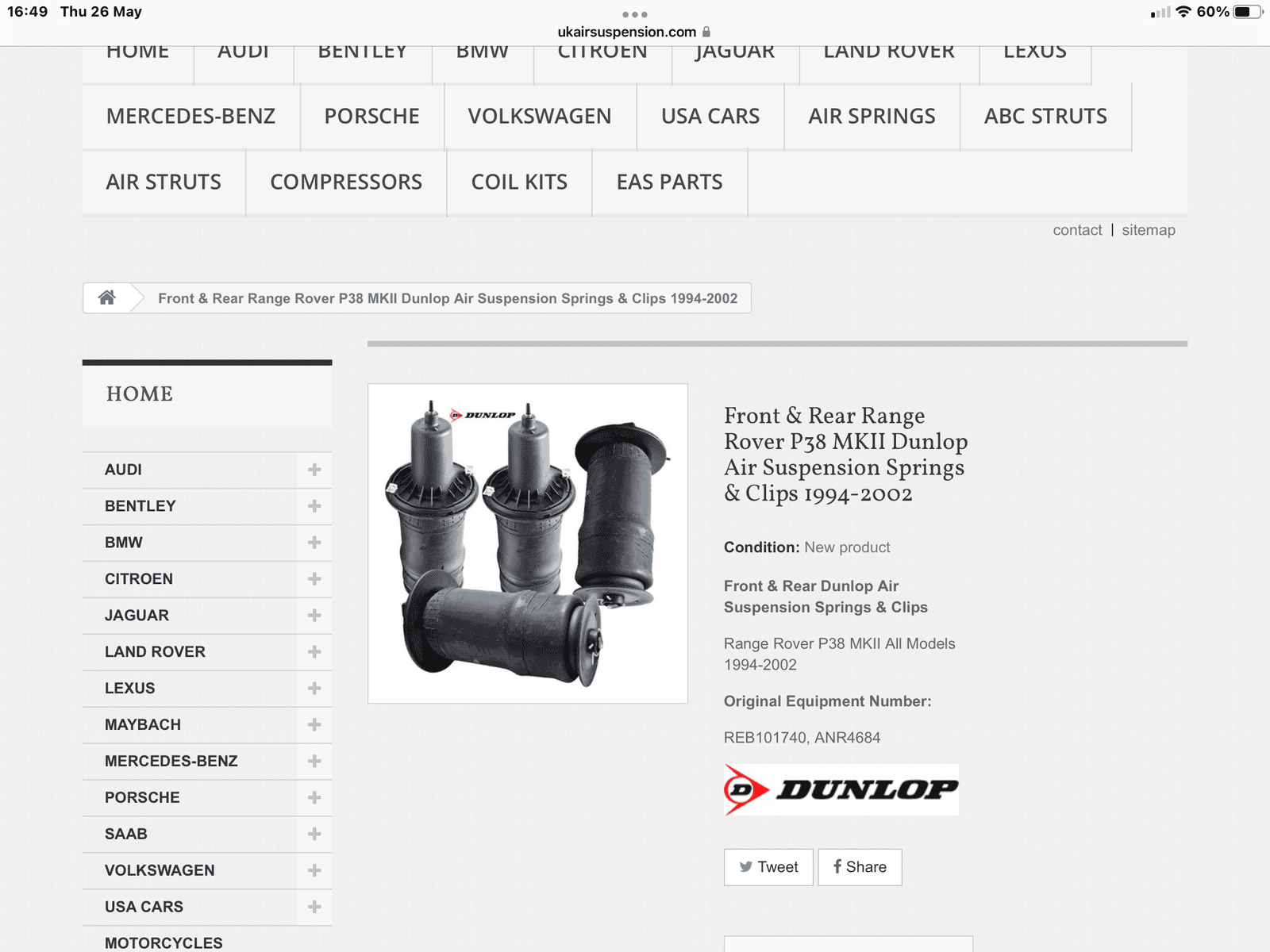Click the Dunlop air springs product image

tap(528, 543)
